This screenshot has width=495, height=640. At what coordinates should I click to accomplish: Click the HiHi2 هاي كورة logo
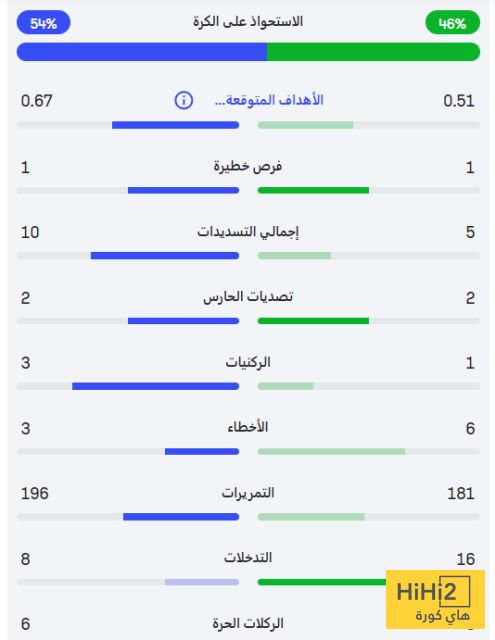435,599
